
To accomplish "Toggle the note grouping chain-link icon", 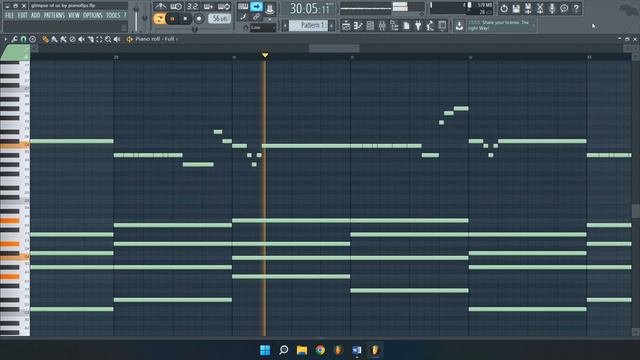I will click(x=256, y=17).
